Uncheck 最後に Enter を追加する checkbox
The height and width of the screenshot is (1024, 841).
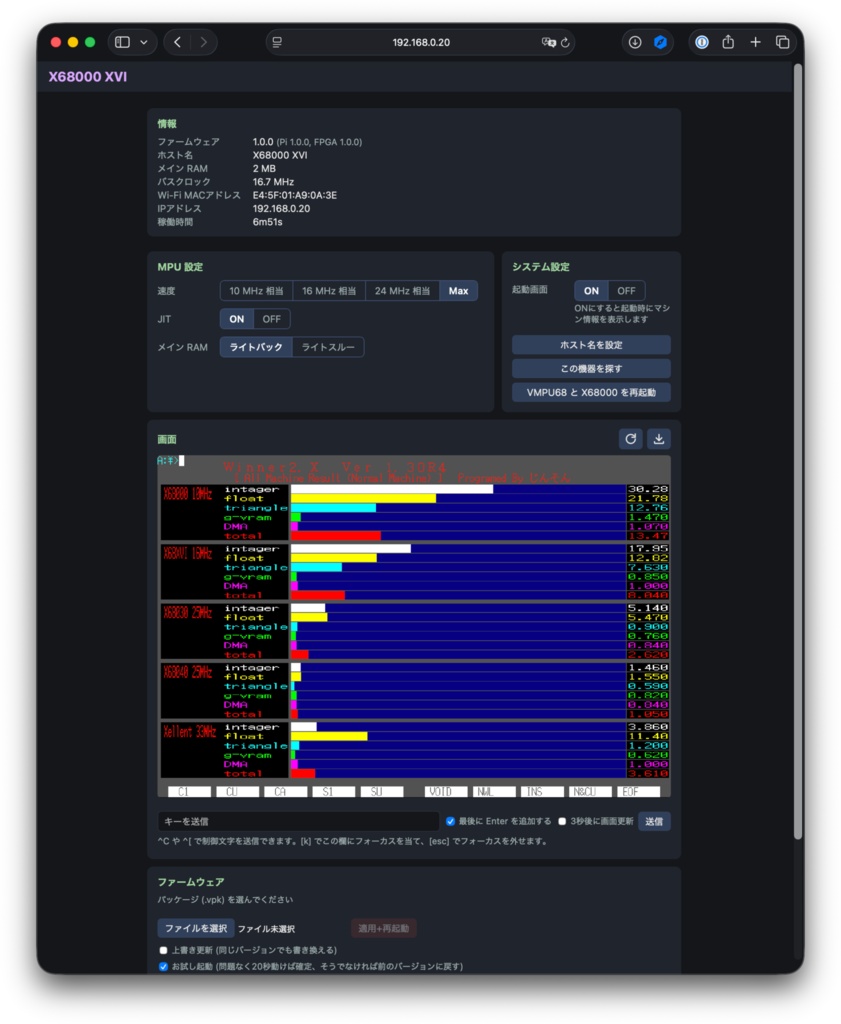point(451,822)
